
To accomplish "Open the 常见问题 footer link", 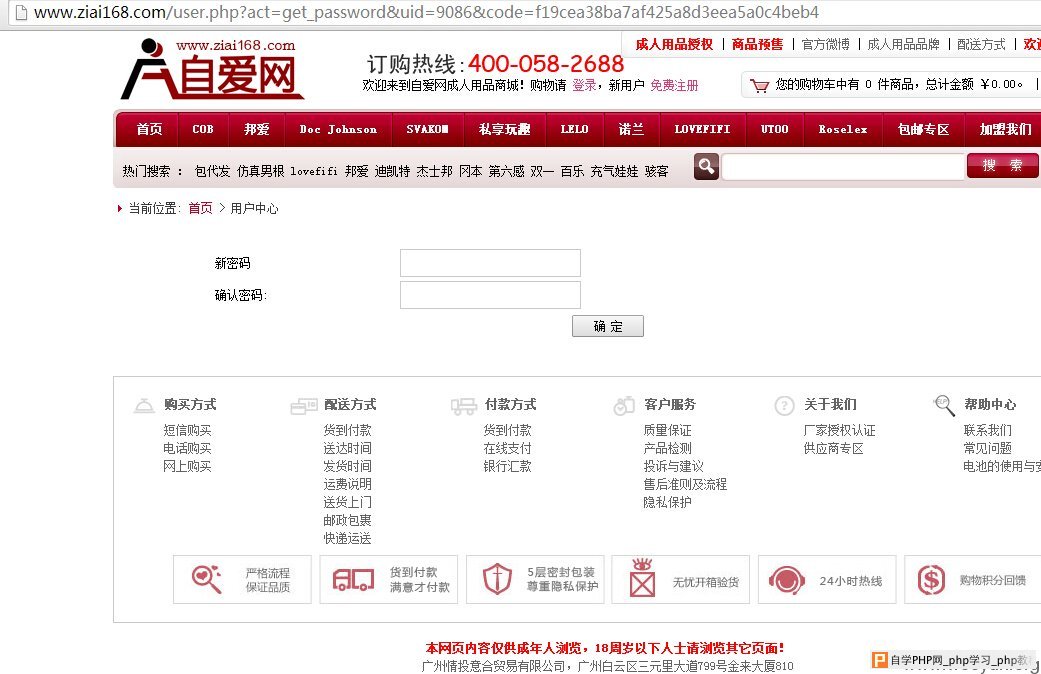I will point(987,448).
